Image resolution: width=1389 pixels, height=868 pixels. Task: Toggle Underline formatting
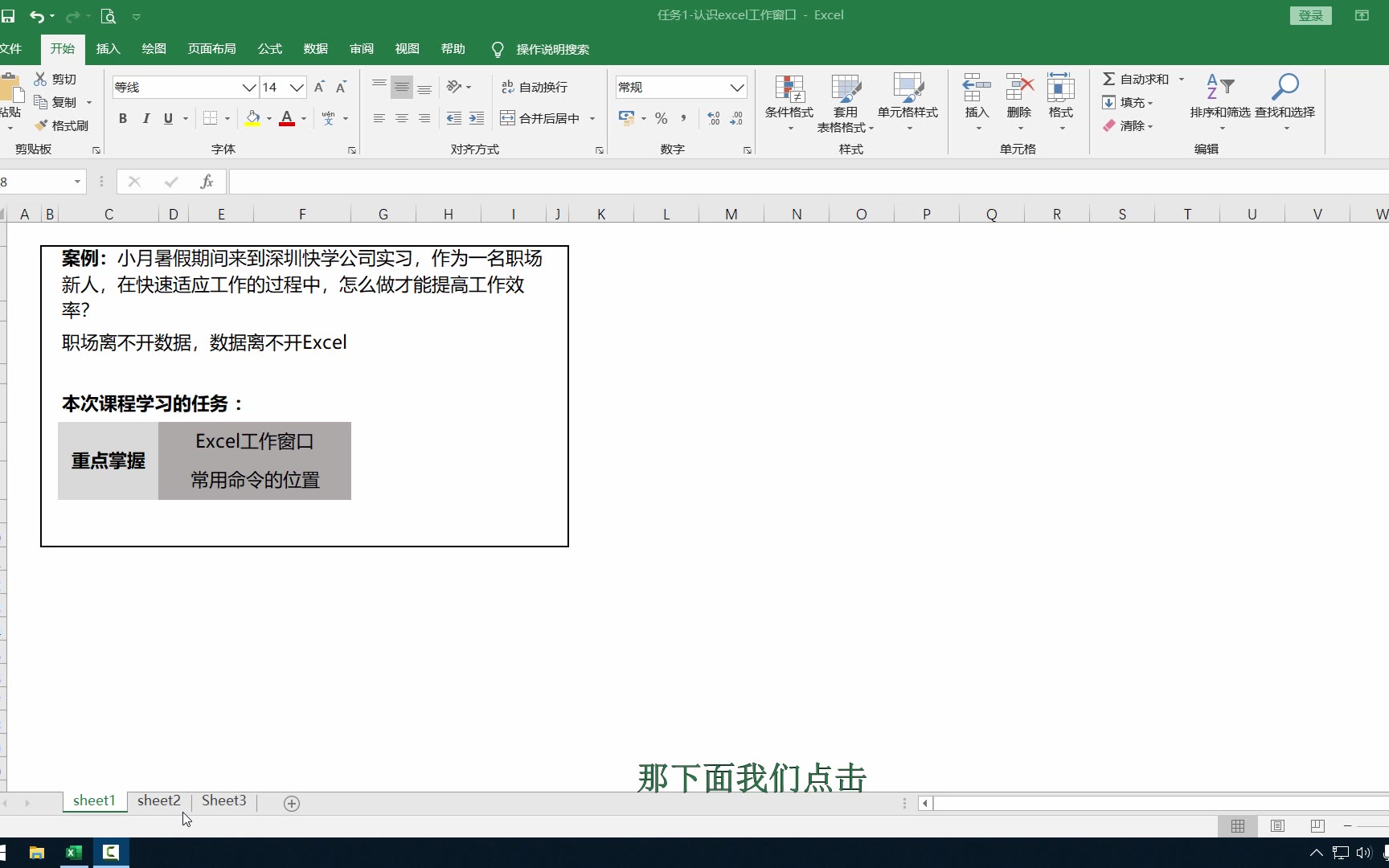pos(168,118)
